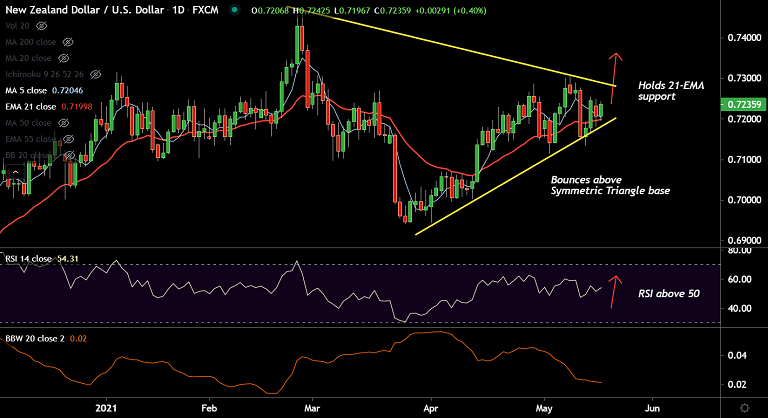Image resolution: width=768 pixels, height=418 pixels.
Task: Click the 0.72359 current price label
Action: [x=744, y=104]
